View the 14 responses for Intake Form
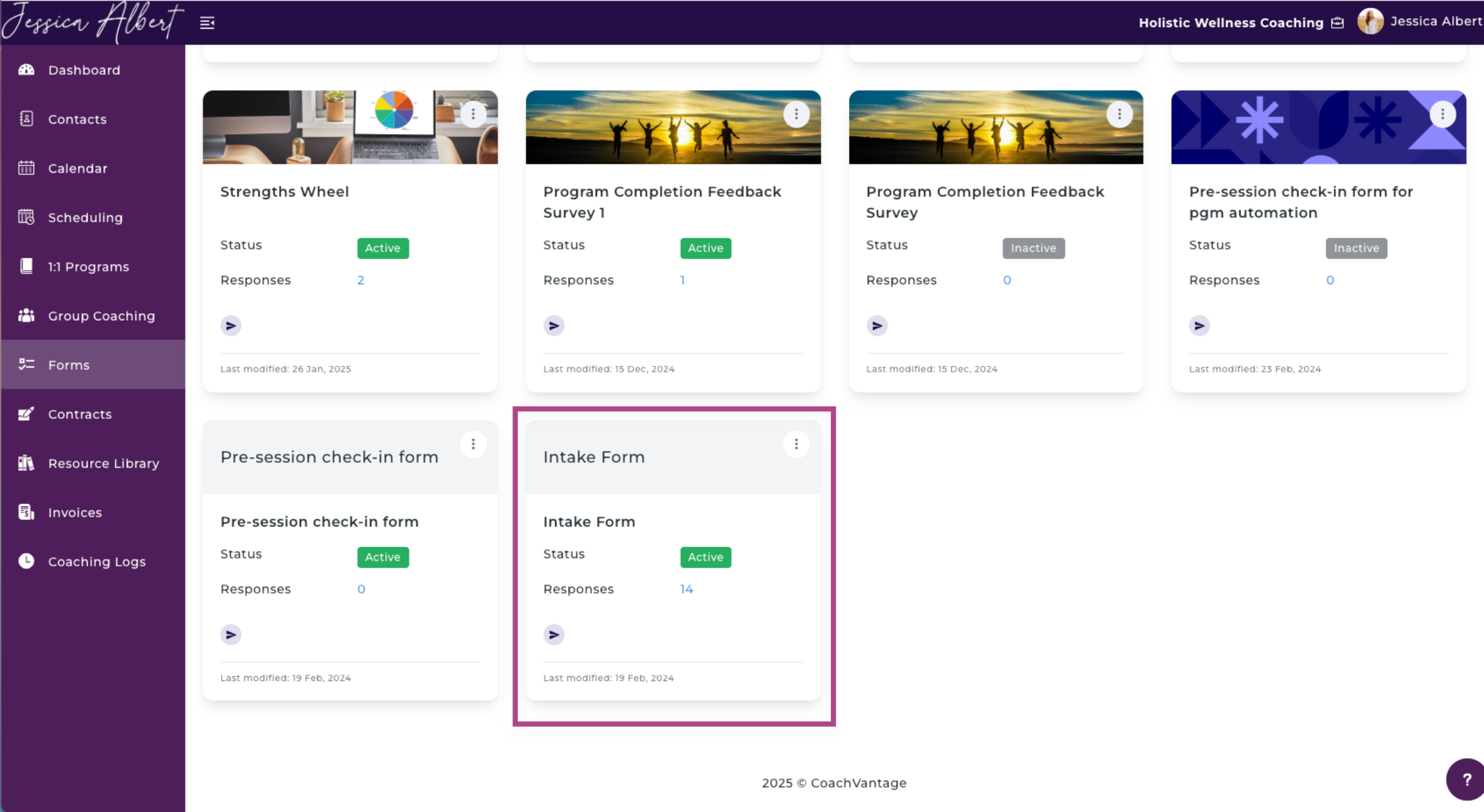Image resolution: width=1484 pixels, height=812 pixels. 686,589
